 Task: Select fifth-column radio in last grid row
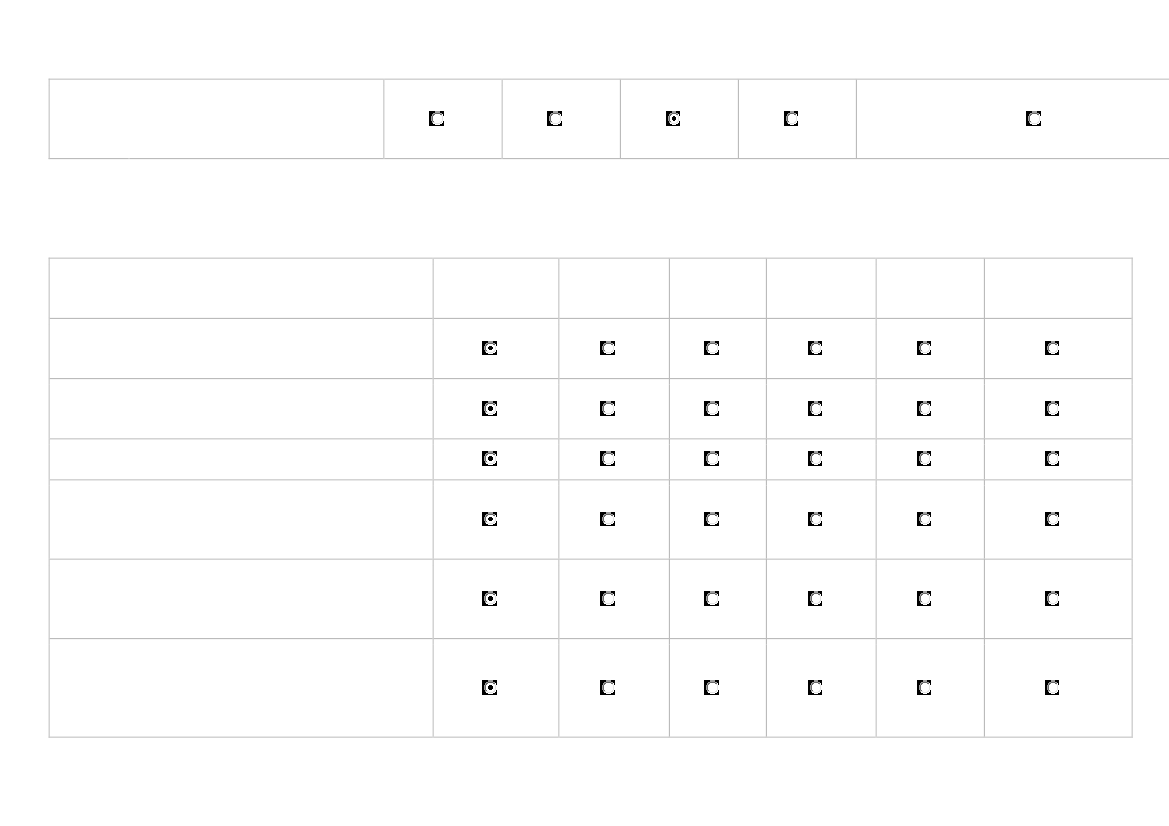(x=925, y=688)
